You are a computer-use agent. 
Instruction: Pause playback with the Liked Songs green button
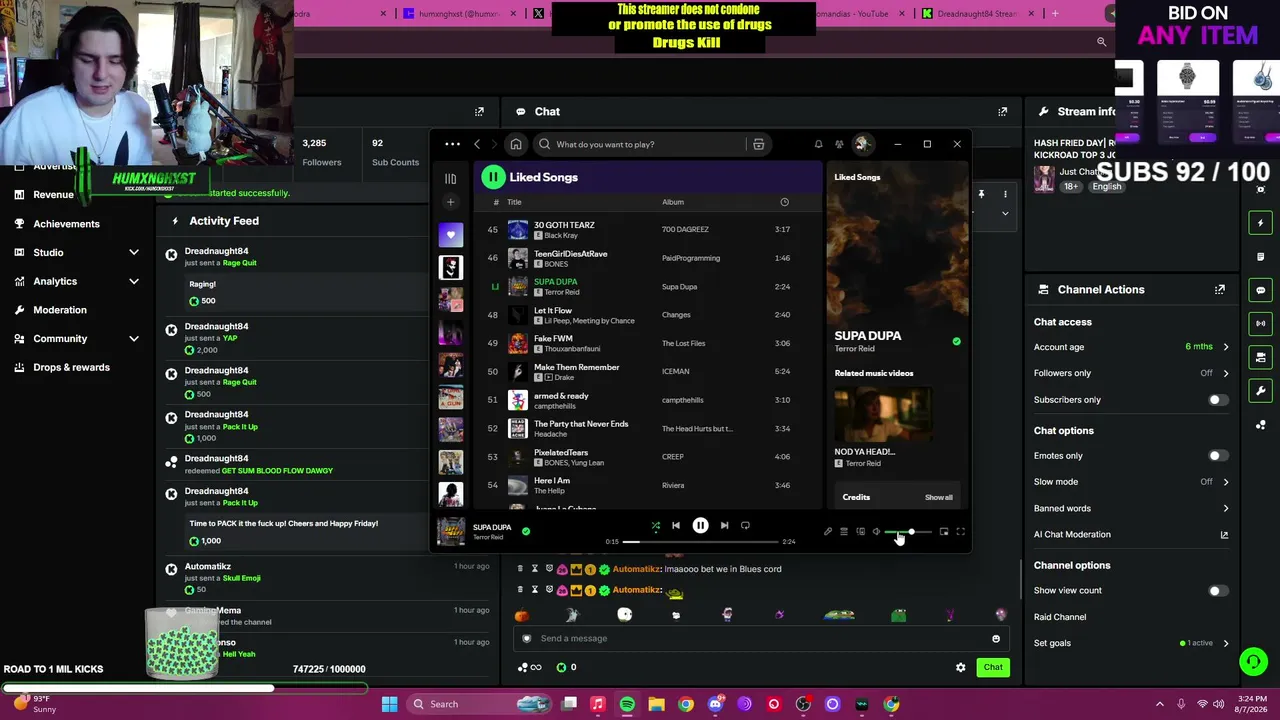[493, 177]
